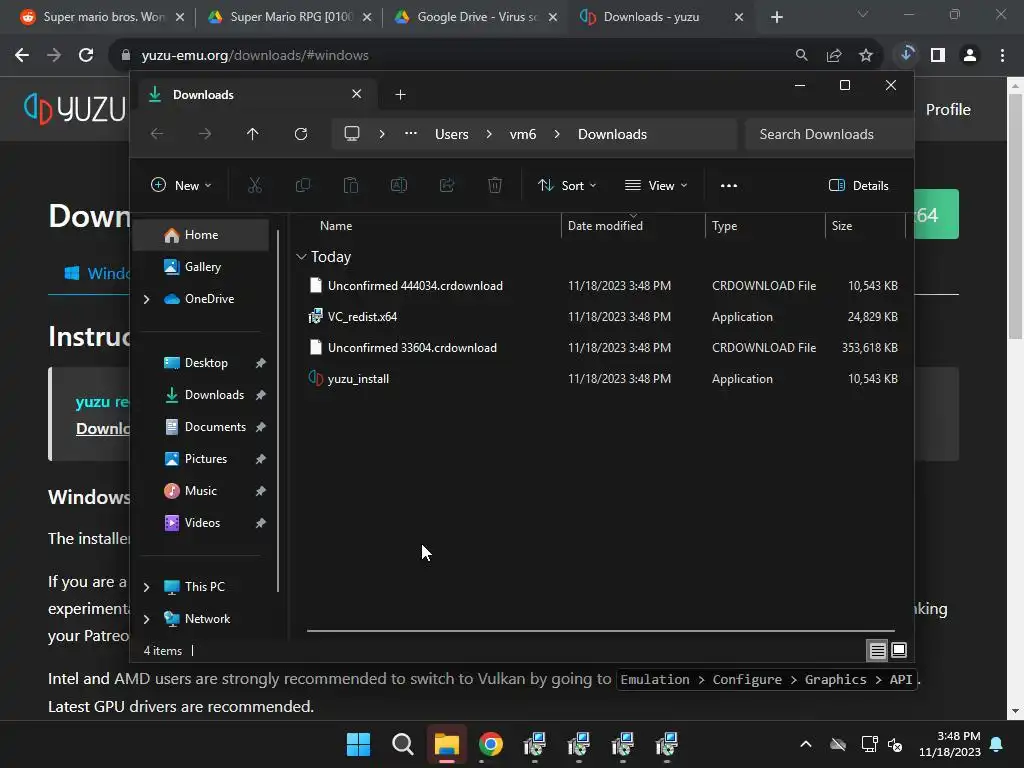Expand OneDrive in navigation pane
Viewport: 1024px width, 768px height.
(146, 299)
